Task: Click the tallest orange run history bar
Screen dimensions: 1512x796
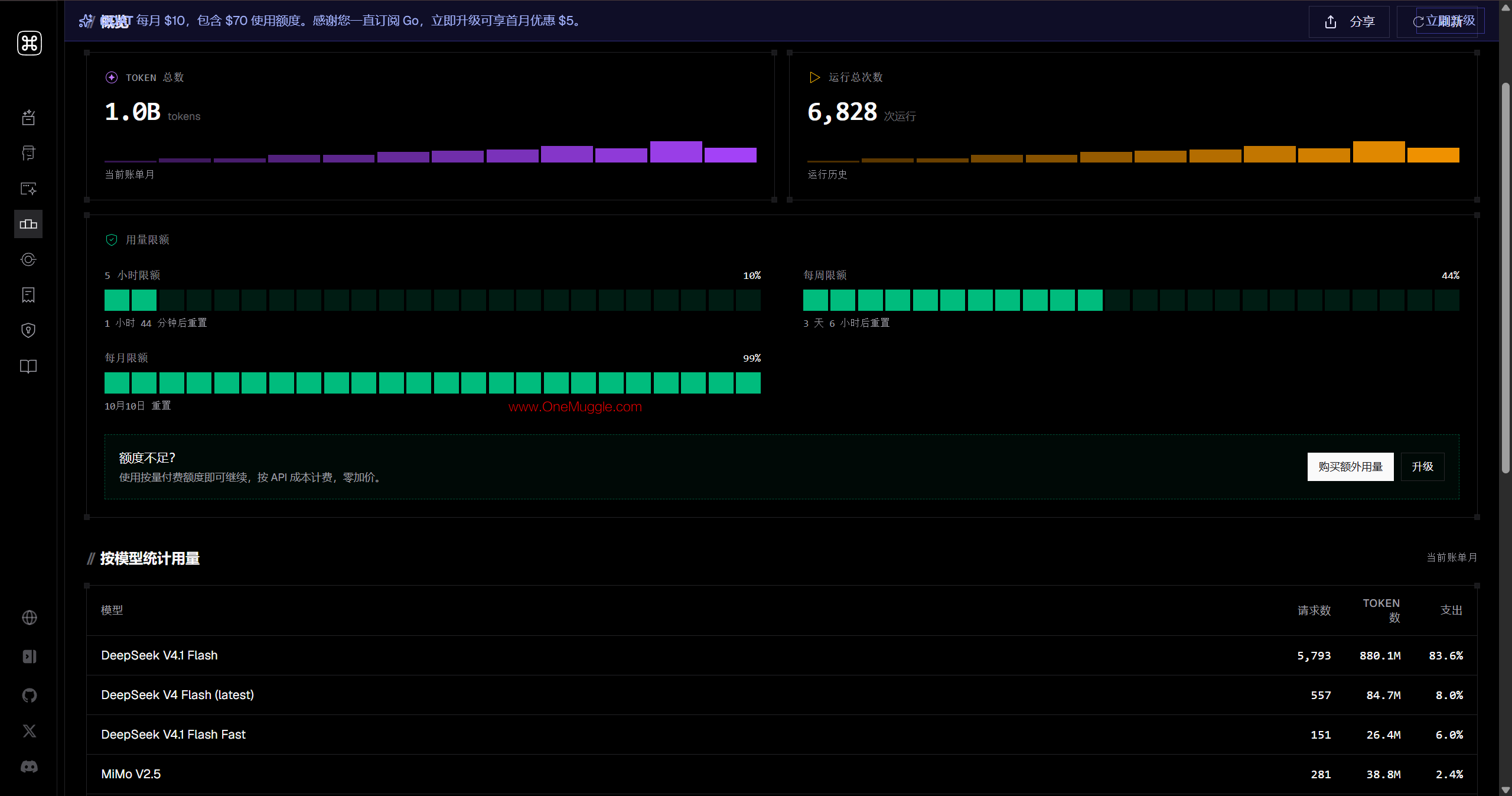Action: point(1379,152)
